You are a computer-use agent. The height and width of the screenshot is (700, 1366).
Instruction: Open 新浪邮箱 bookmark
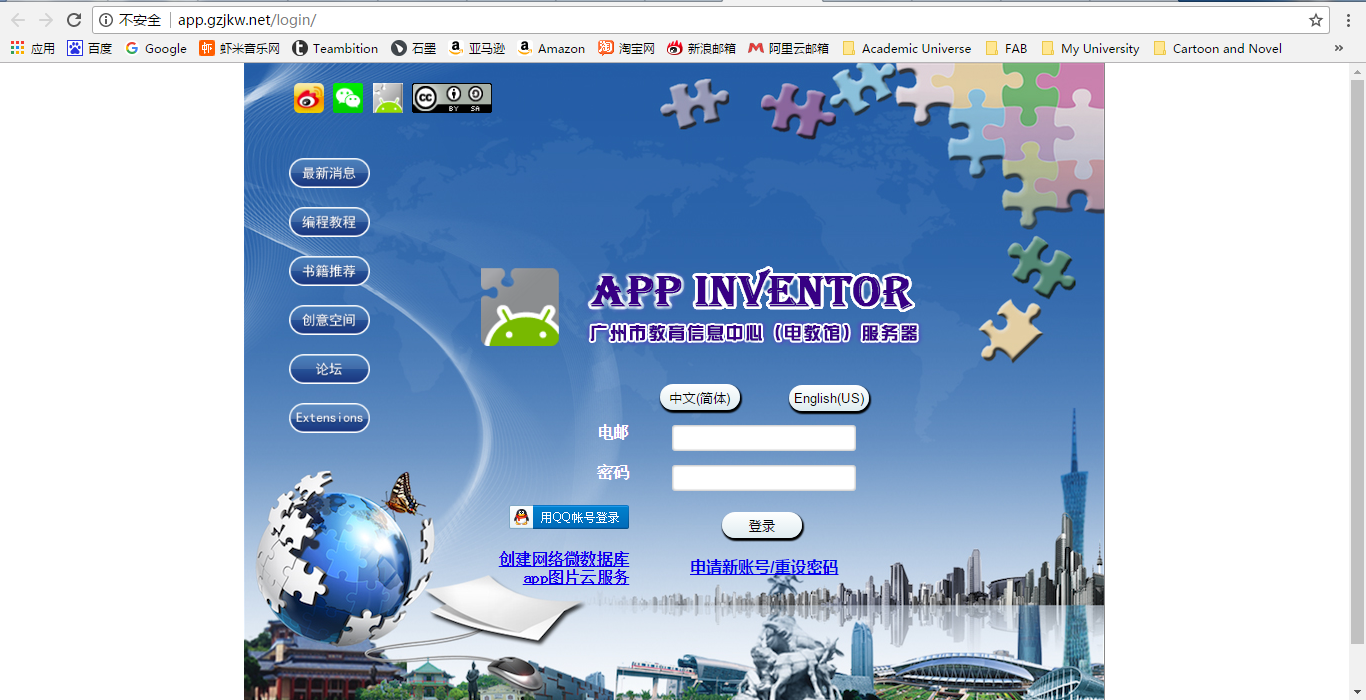coord(702,48)
